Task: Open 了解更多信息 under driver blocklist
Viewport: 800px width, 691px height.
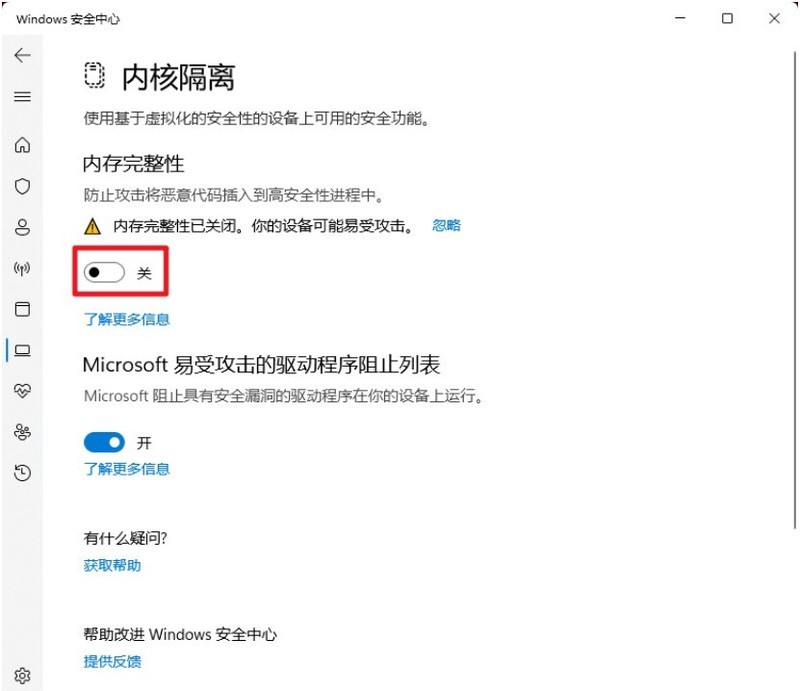Action: [x=127, y=469]
